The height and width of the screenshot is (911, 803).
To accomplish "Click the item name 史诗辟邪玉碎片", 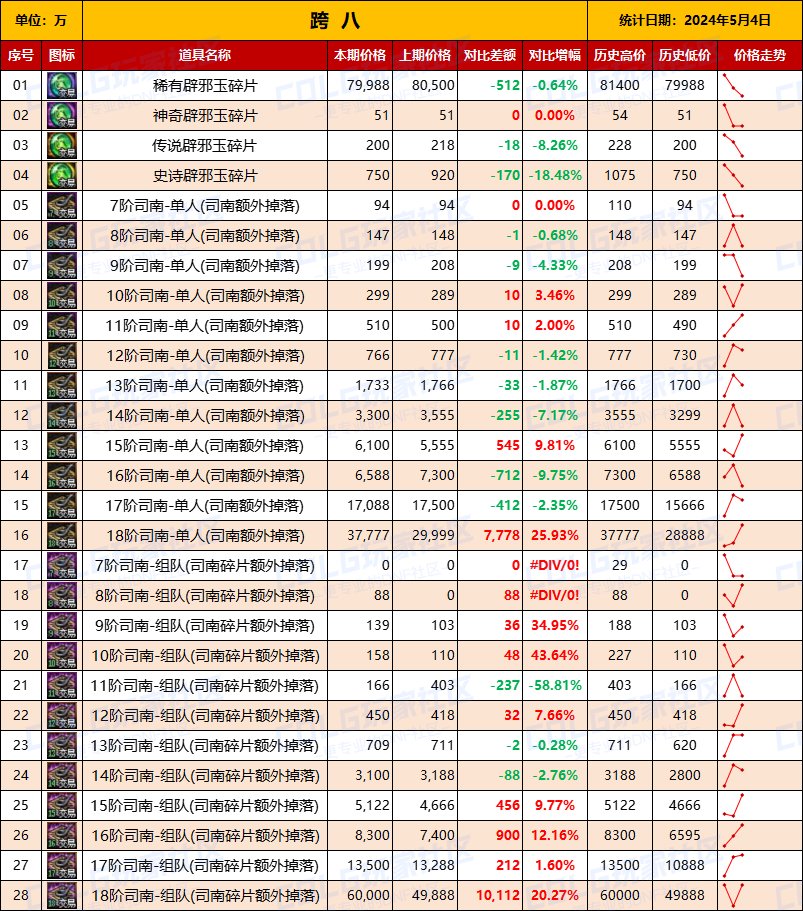I will pos(205,175).
